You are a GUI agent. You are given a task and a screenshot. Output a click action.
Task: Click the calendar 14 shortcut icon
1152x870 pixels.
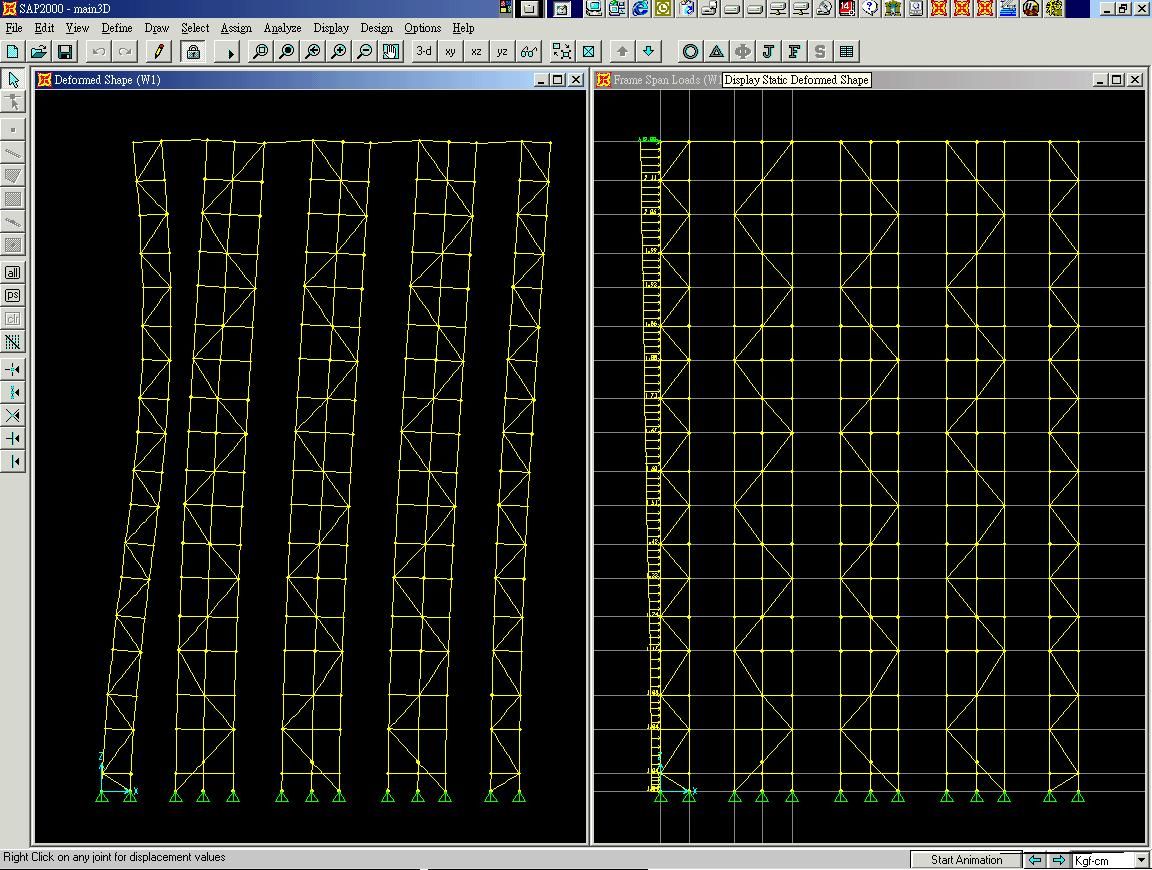coord(847,8)
